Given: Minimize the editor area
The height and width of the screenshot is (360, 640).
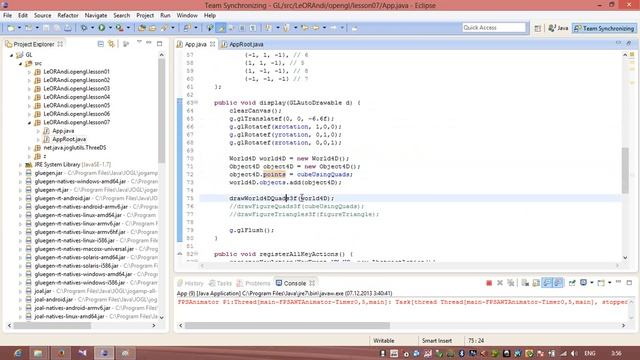Looking at the screenshot, I should (x=618, y=43).
